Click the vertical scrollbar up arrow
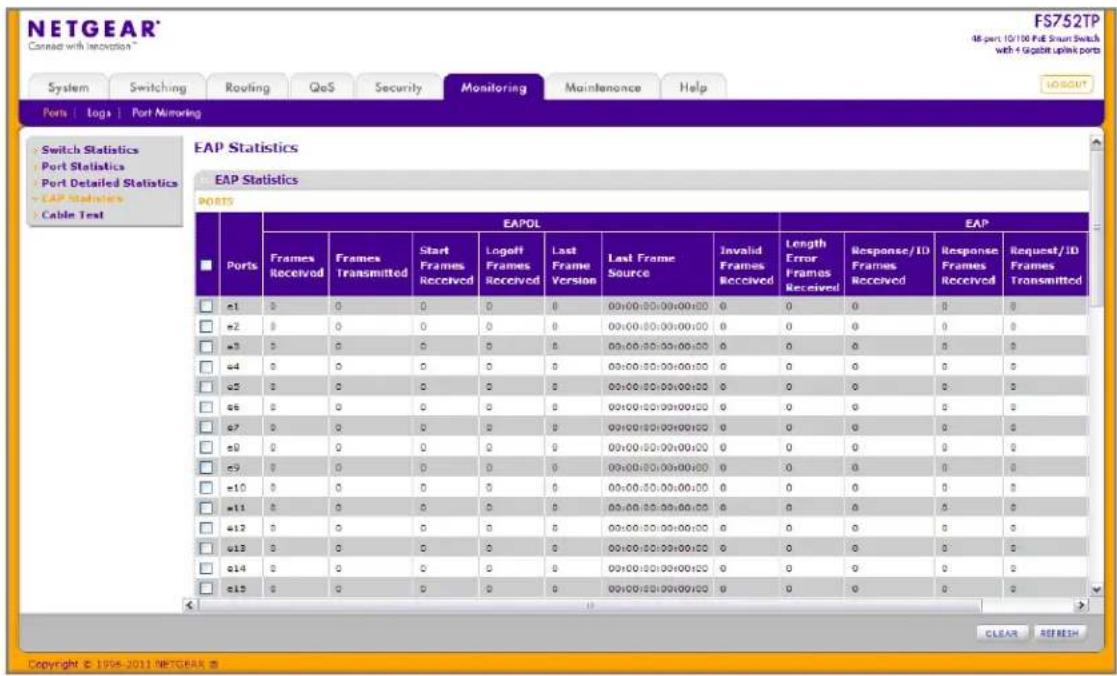Screen dimensions: 1117x676 click(x=1096, y=142)
